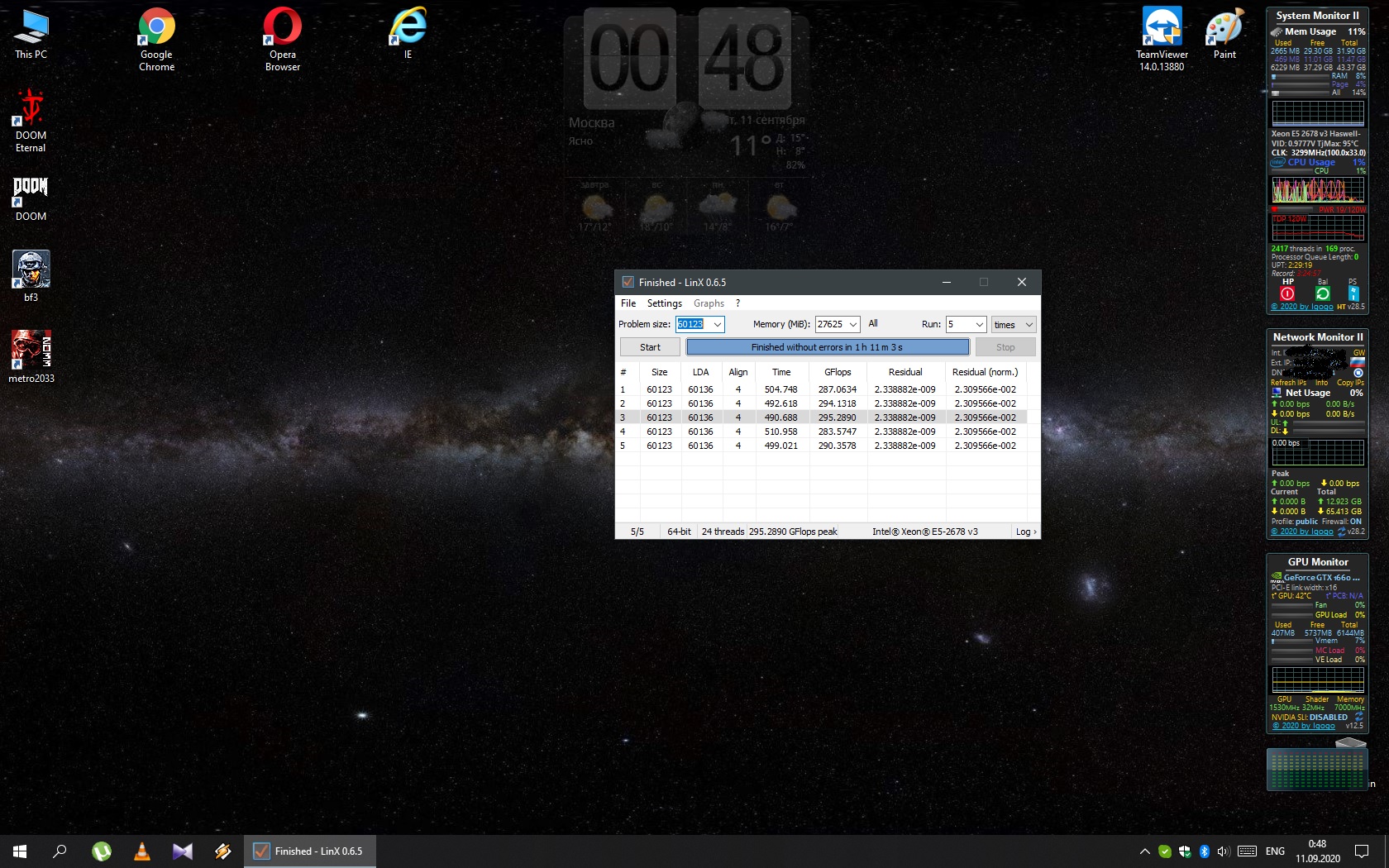Click the ENG language indicator

coord(1275,851)
